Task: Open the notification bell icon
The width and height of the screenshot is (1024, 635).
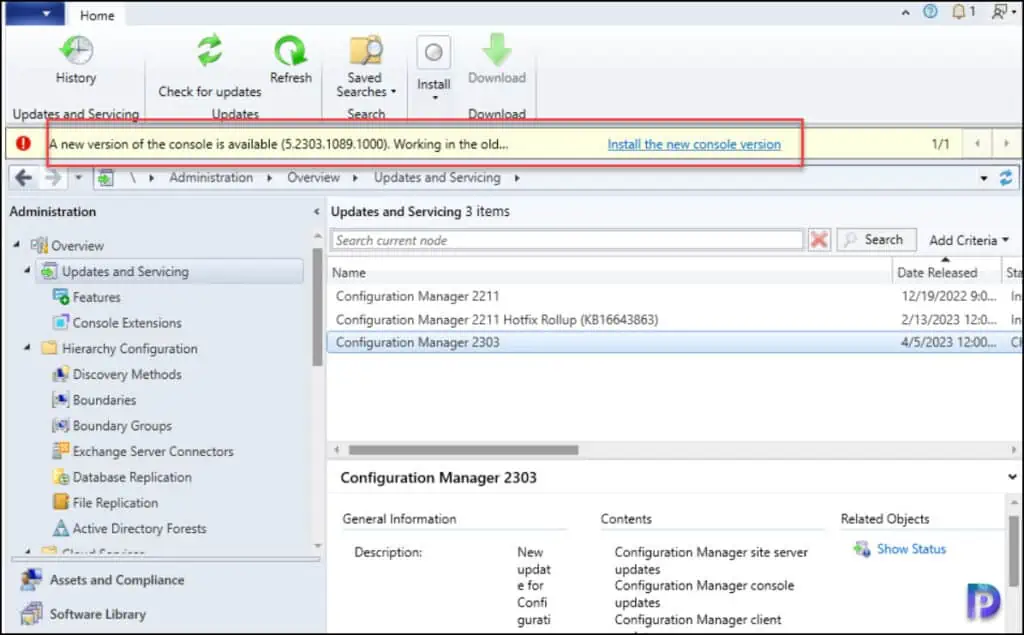Action: 958,11
